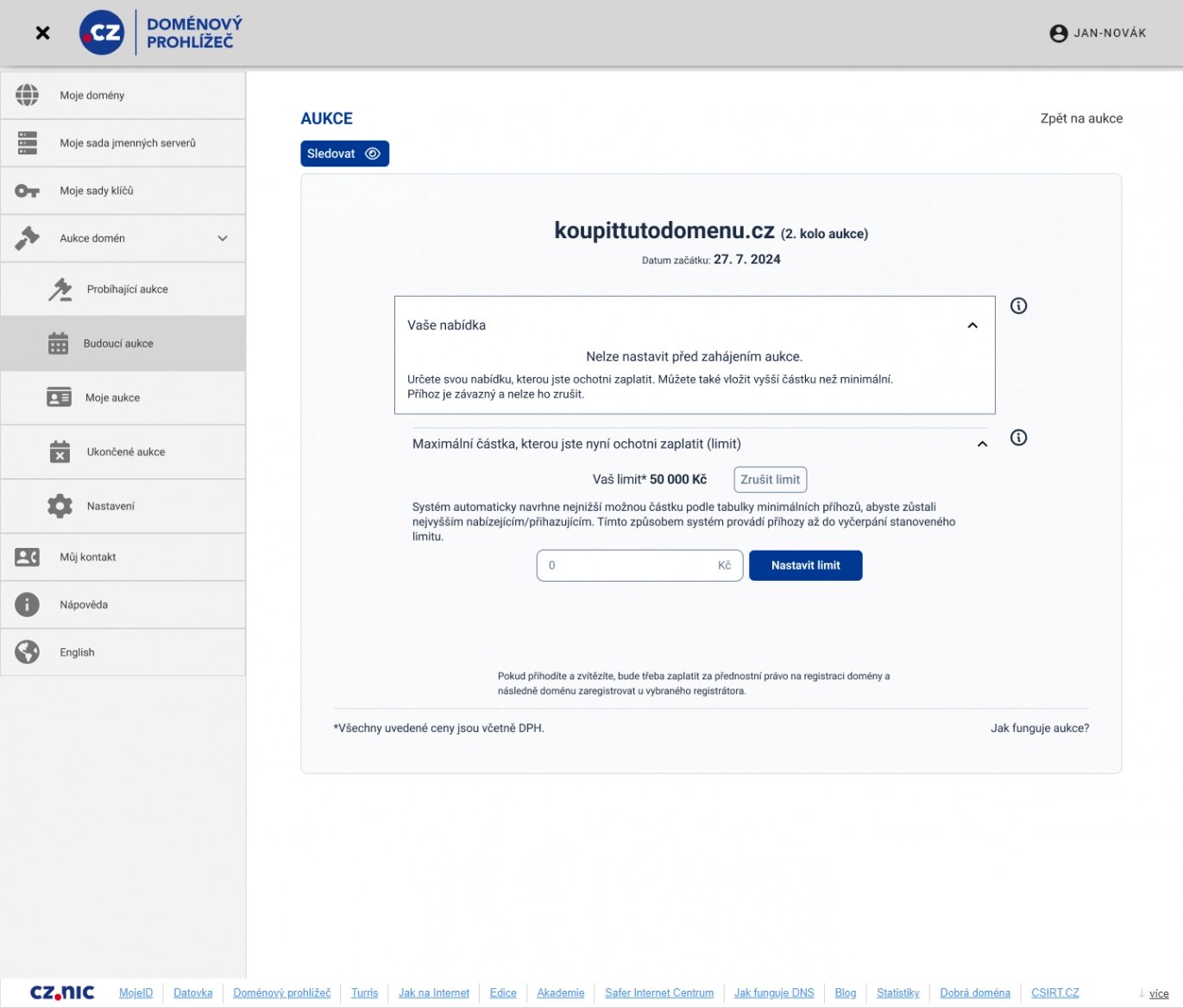
Task: Click the limit amount input field
Action: click(630, 565)
